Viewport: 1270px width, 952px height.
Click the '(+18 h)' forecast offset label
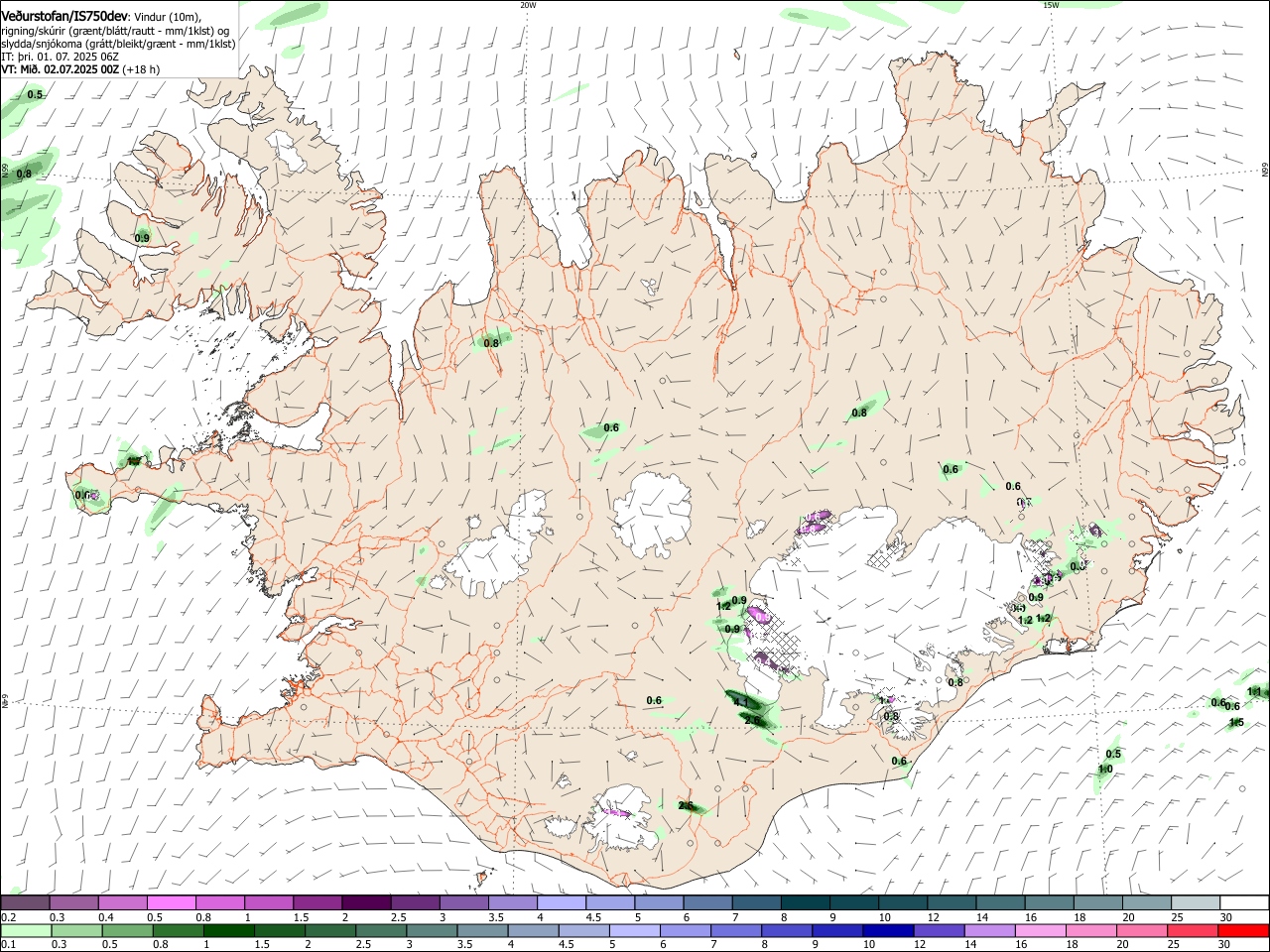142,69
